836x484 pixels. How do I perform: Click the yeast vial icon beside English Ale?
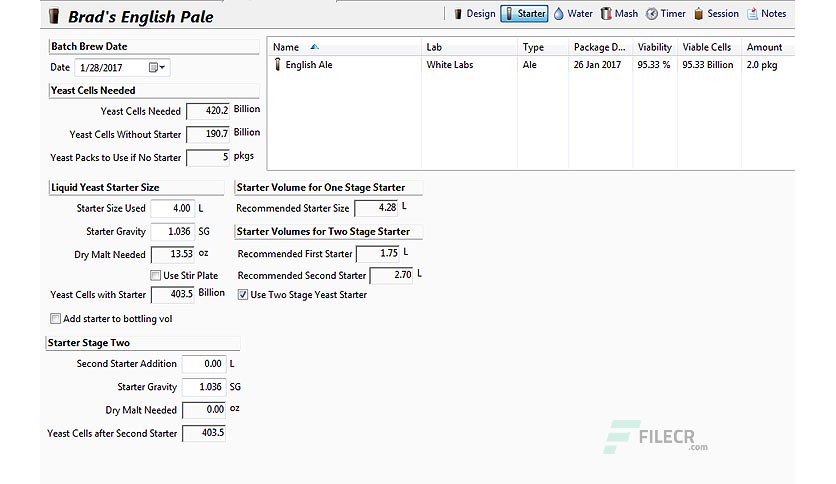(x=277, y=64)
